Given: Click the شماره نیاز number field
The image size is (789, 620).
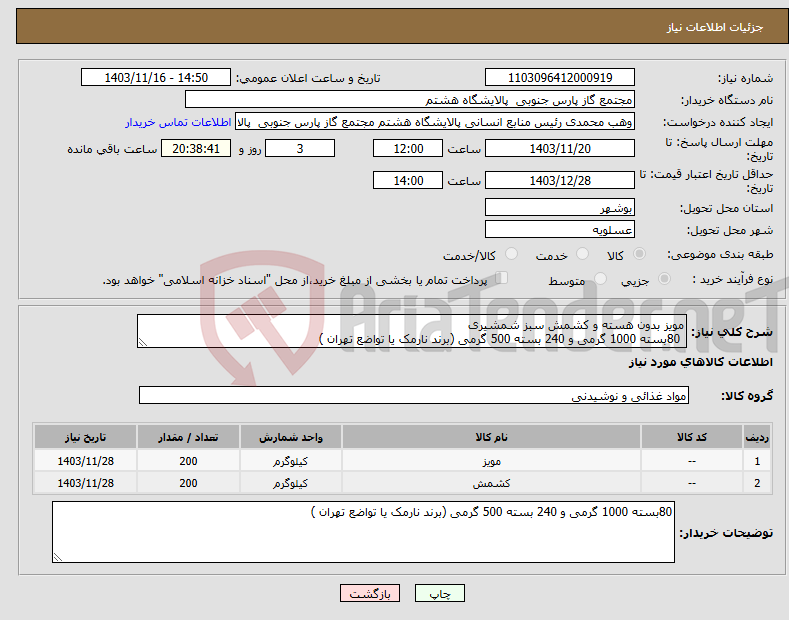Looking at the screenshot, I should 560,78.
